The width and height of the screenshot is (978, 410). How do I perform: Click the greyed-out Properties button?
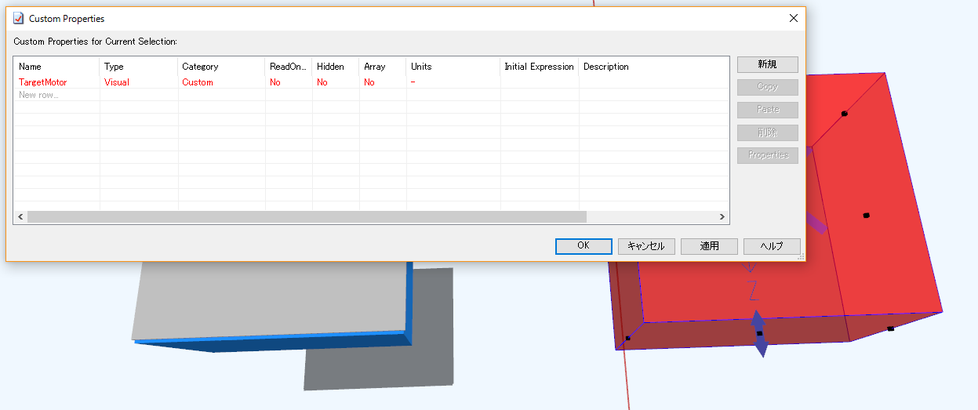coord(767,155)
